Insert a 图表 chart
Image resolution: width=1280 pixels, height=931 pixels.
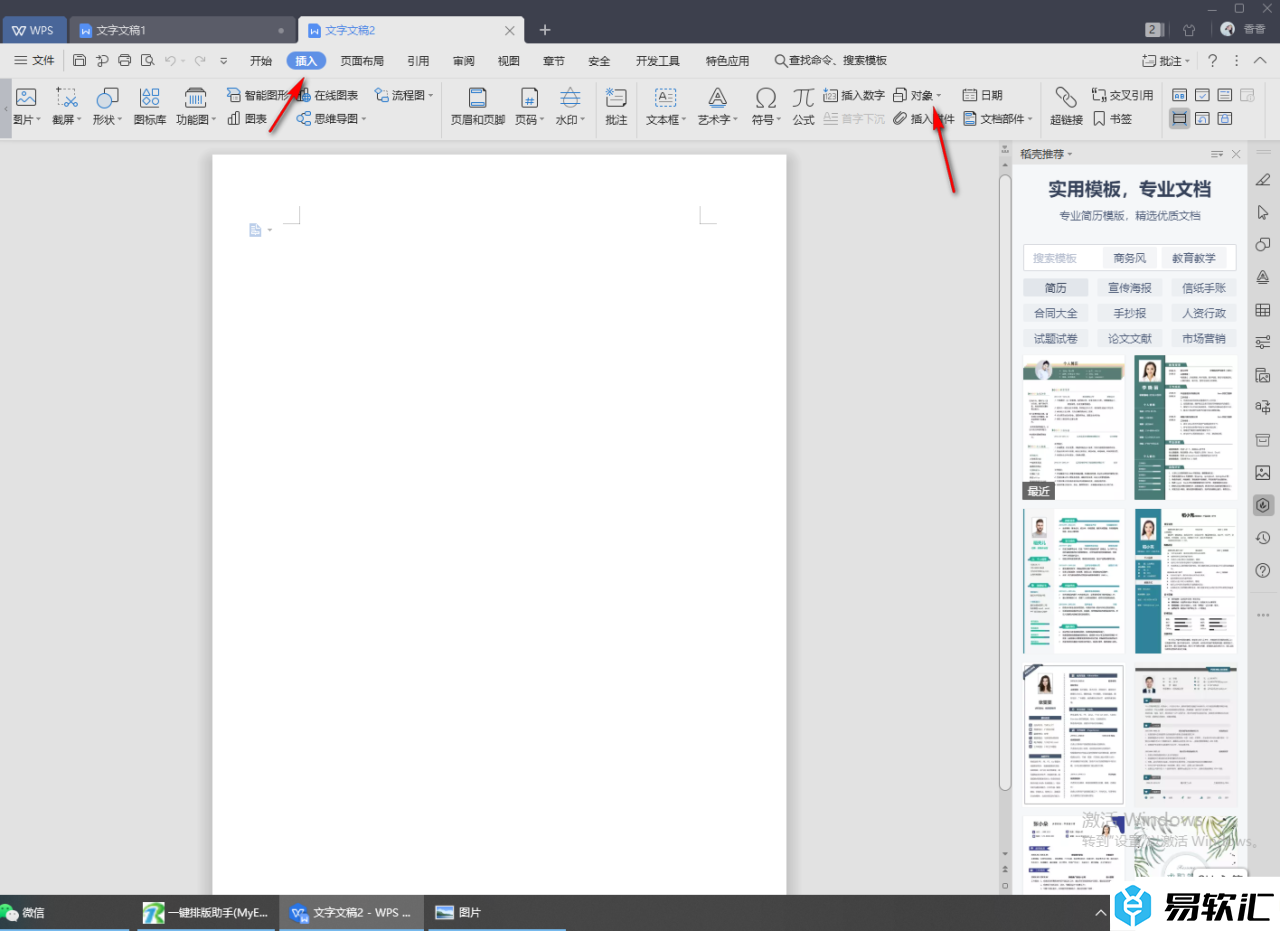coord(247,119)
